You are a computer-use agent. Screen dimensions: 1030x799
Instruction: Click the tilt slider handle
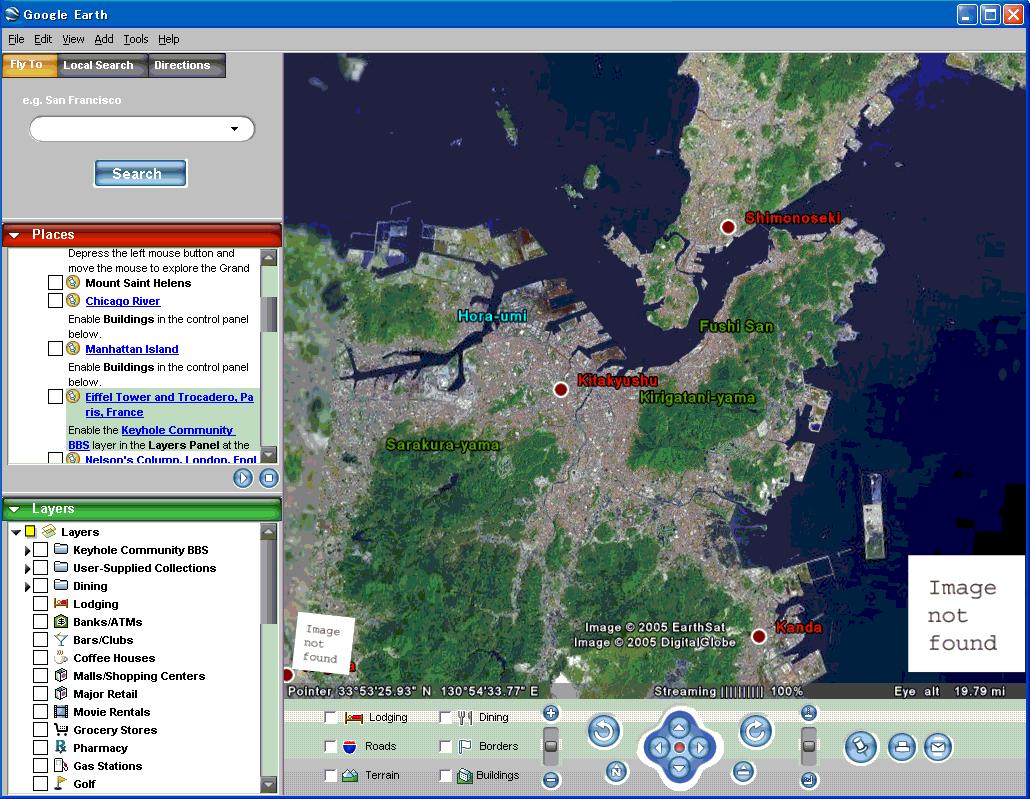pos(809,746)
